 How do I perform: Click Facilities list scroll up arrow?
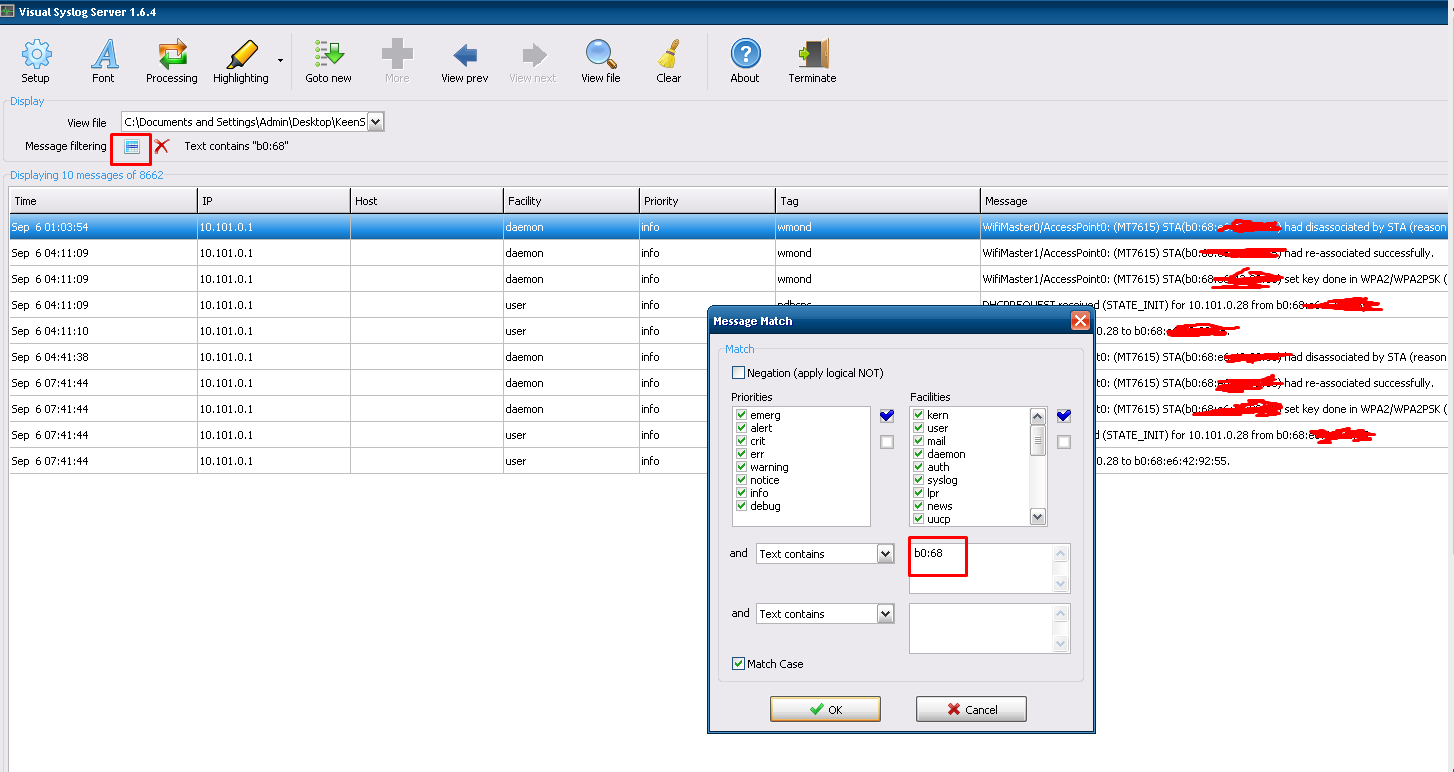tap(1038, 416)
